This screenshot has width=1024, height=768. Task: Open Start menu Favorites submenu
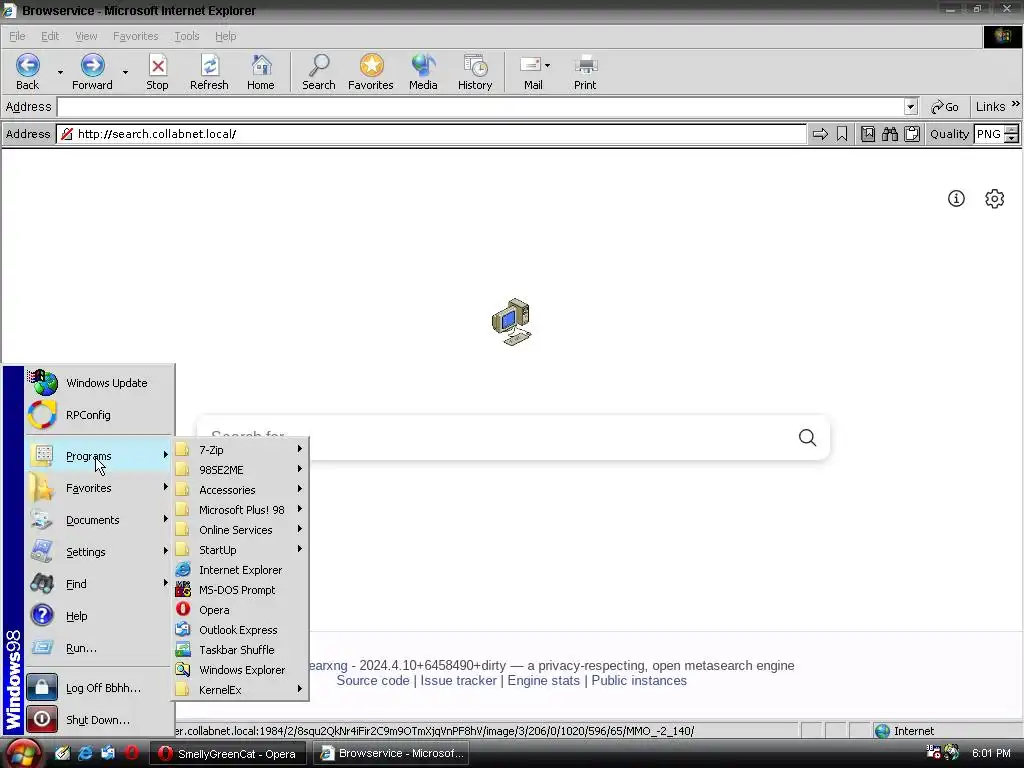click(x=99, y=488)
